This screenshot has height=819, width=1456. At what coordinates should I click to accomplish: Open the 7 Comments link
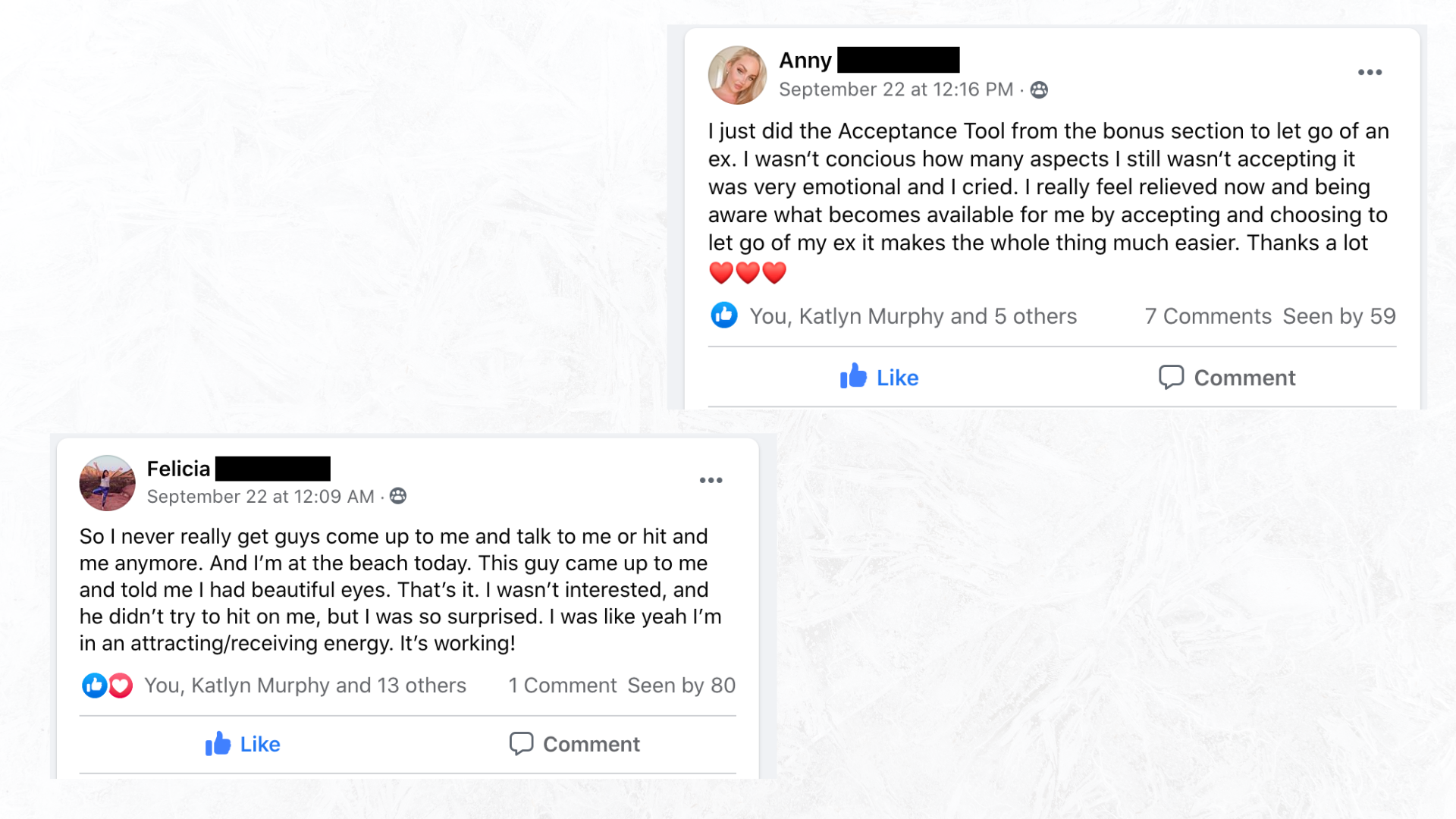point(1207,316)
